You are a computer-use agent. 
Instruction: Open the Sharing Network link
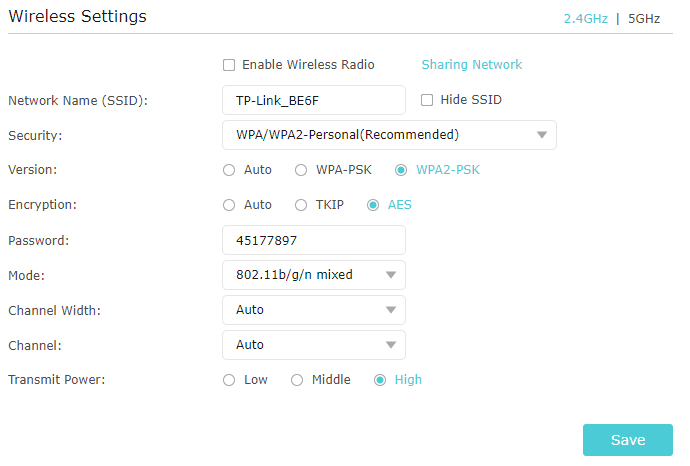pyautogui.click(x=472, y=65)
